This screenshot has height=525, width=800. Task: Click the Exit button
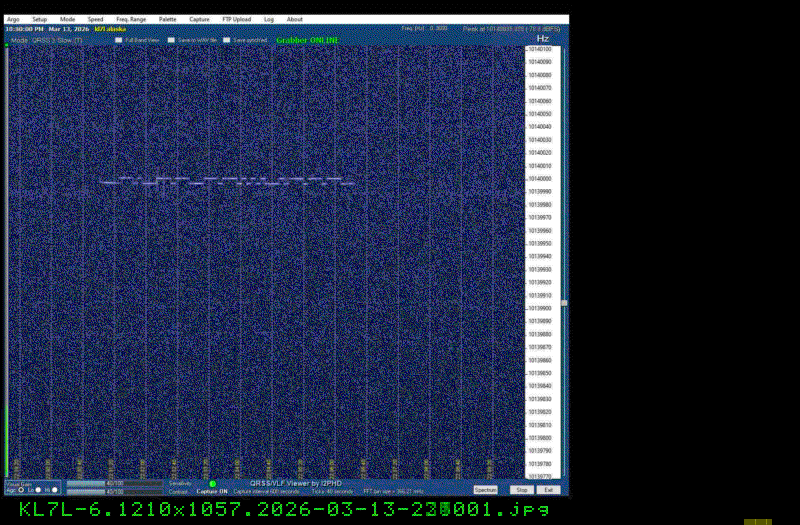(x=548, y=490)
